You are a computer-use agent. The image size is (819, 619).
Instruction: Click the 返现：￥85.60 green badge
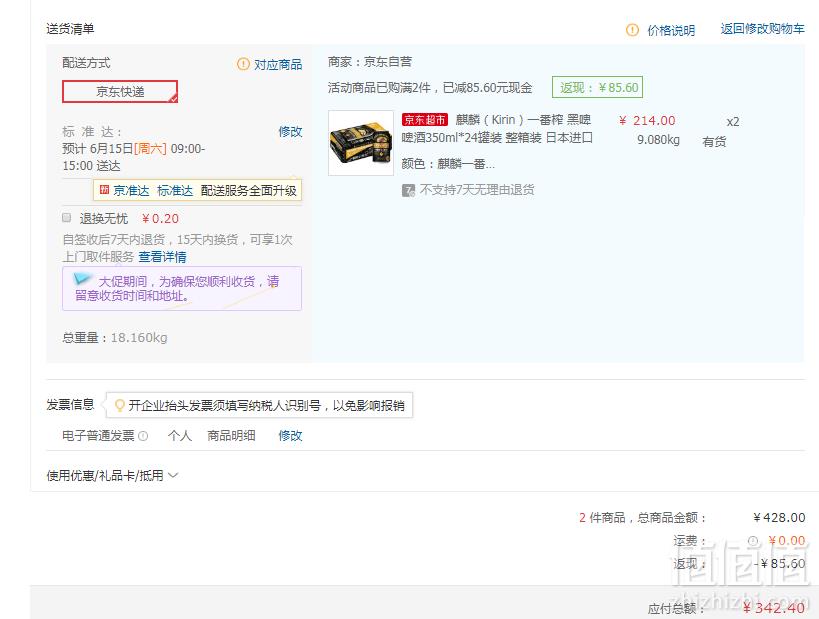(x=598, y=87)
